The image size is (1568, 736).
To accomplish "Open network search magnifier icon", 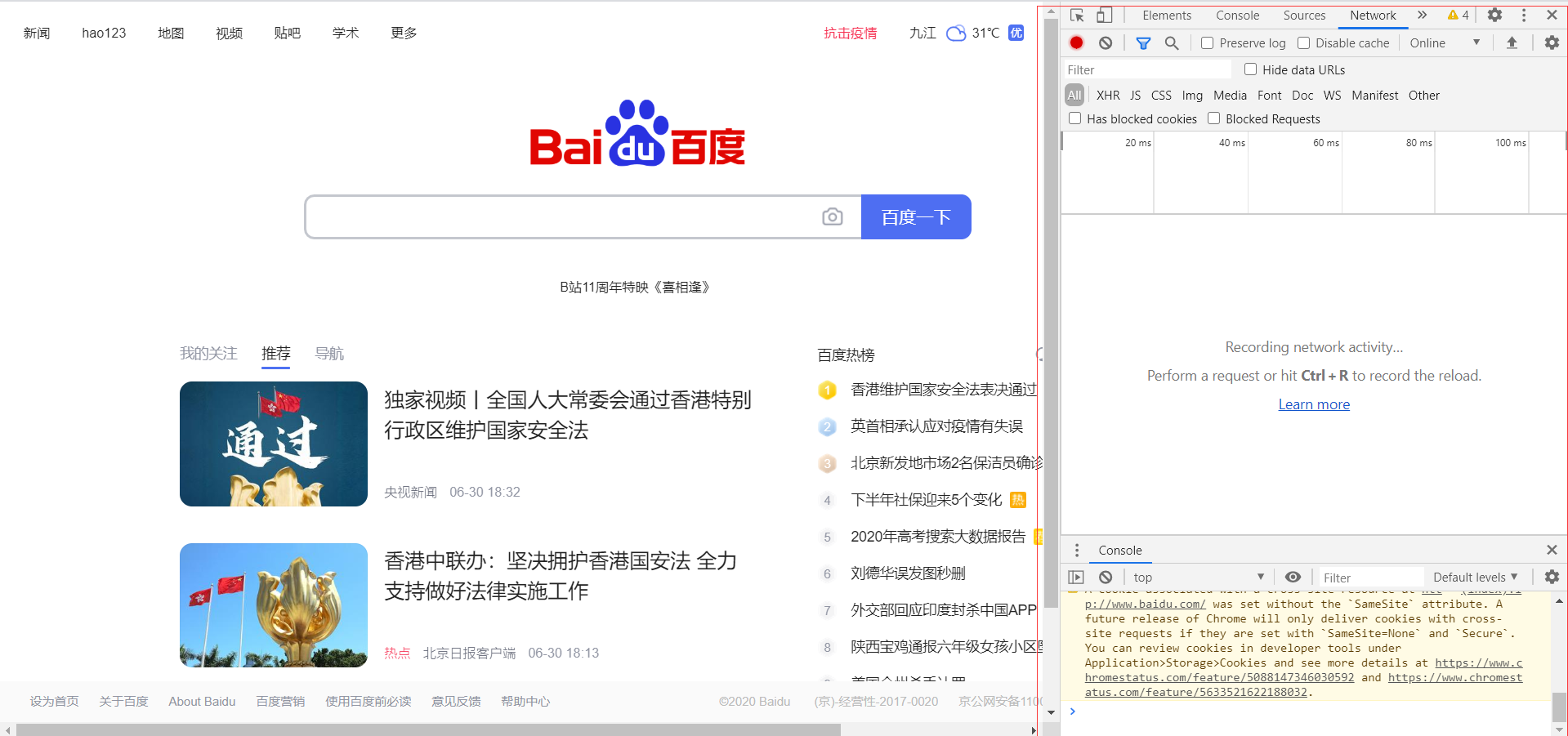I will tap(1171, 43).
